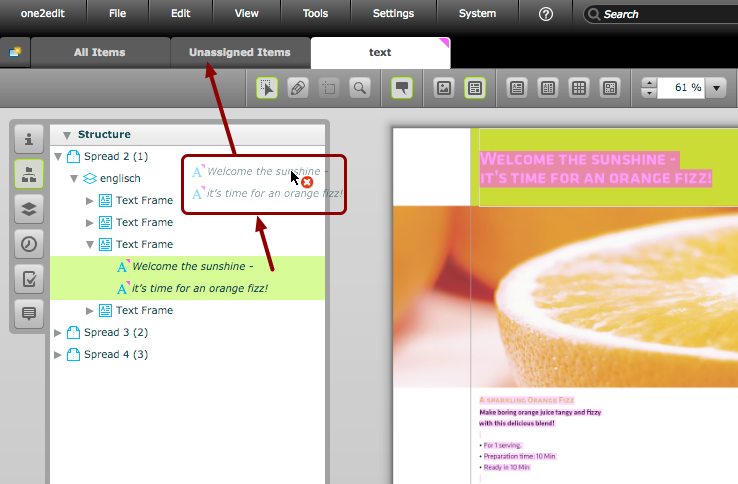This screenshot has width=738, height=484.
Task: Toggle text frames display button
Action: pyautogui.click(x=475, y=88)
